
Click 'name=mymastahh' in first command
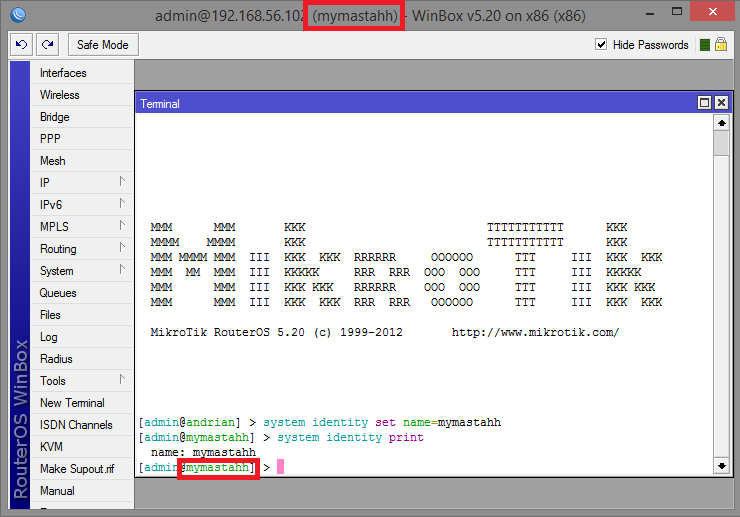point(452,422)
